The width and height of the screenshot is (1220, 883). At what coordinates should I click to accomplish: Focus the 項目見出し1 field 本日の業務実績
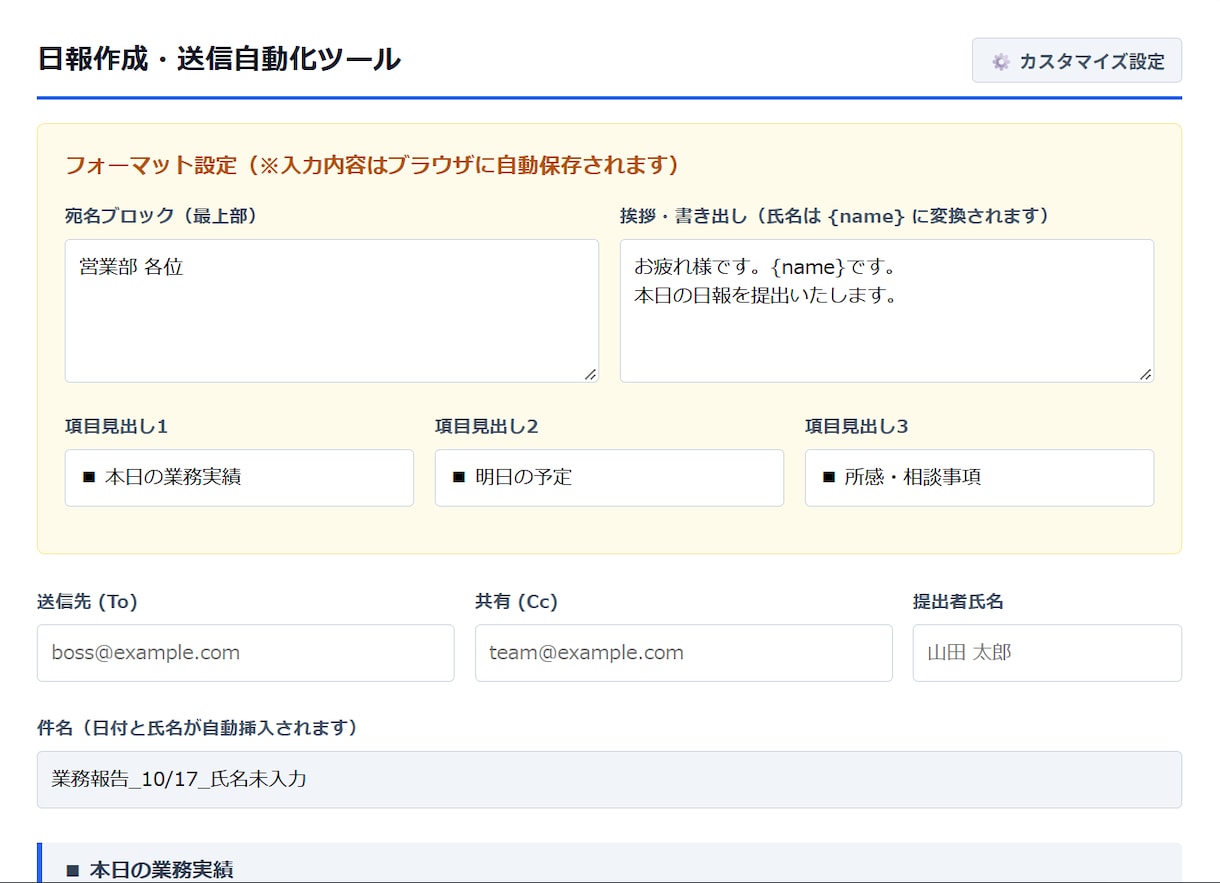tap(239, 478)
